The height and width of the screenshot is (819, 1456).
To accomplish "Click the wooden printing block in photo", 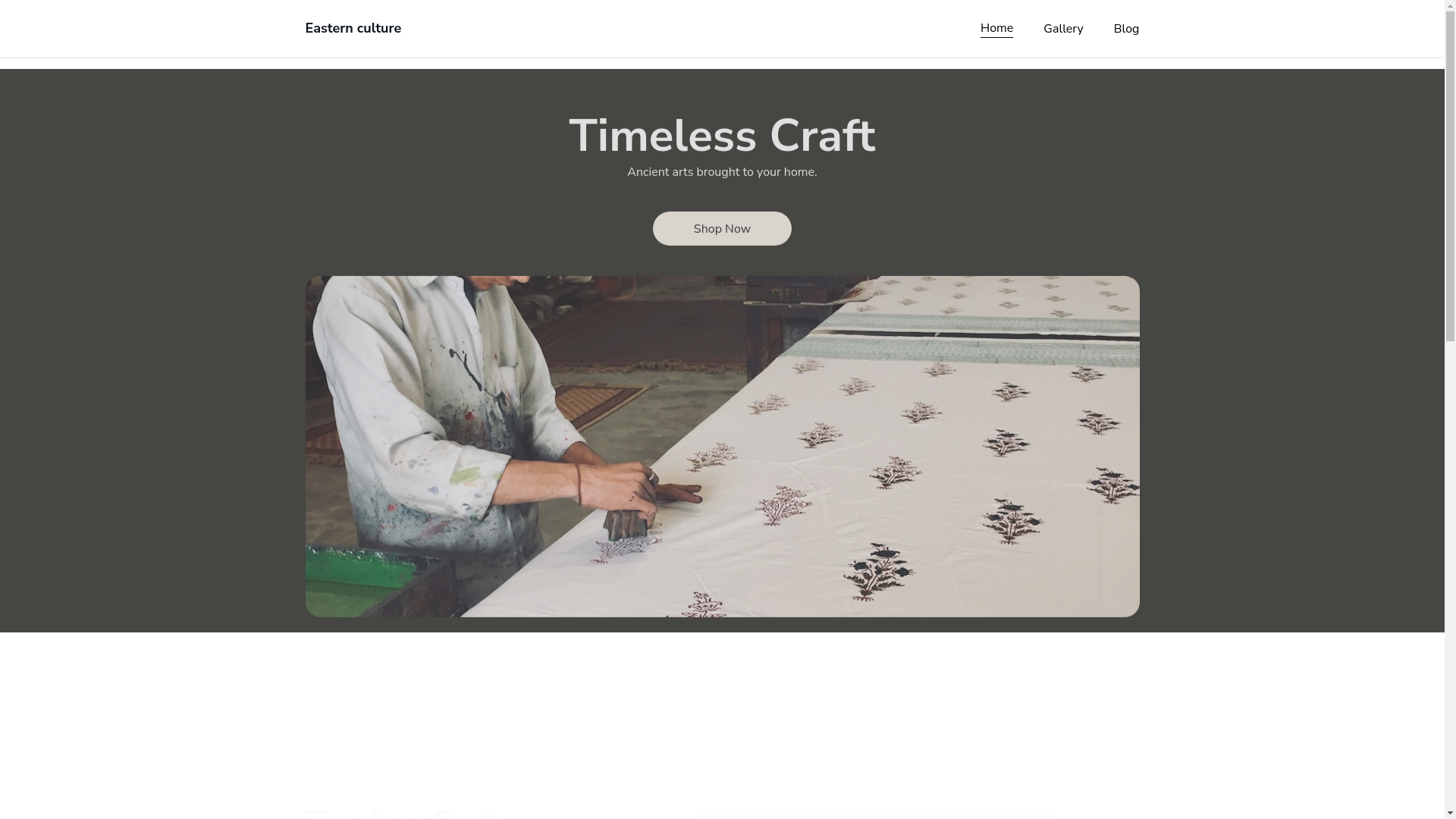I will (626, 523).
